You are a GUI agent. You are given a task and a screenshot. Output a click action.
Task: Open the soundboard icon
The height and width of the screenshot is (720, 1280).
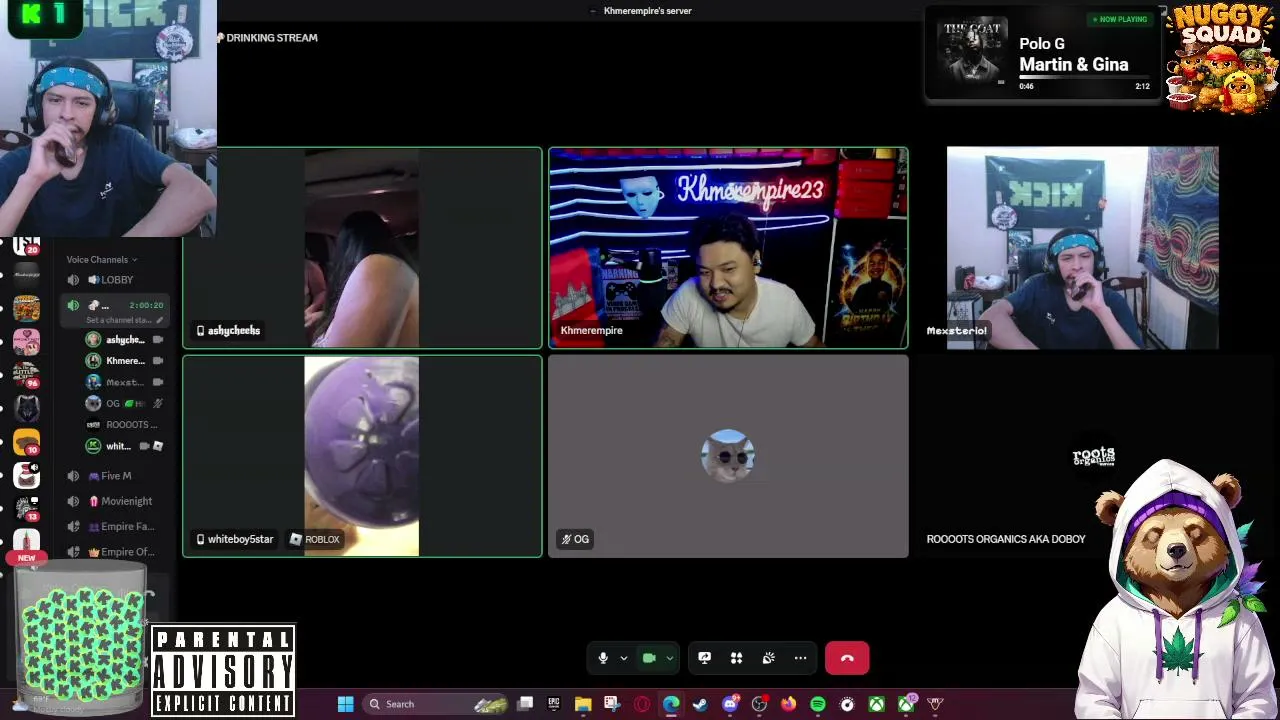(x=768, y=658)
